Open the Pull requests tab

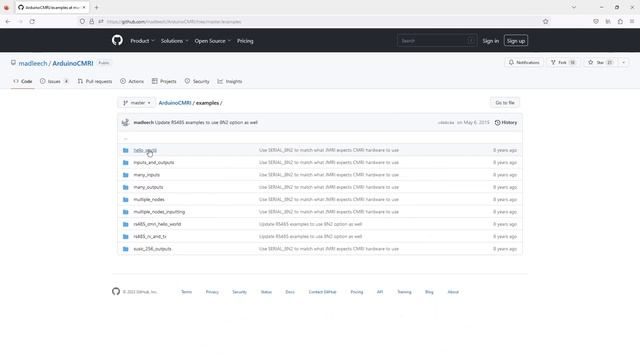coord(95,81)
